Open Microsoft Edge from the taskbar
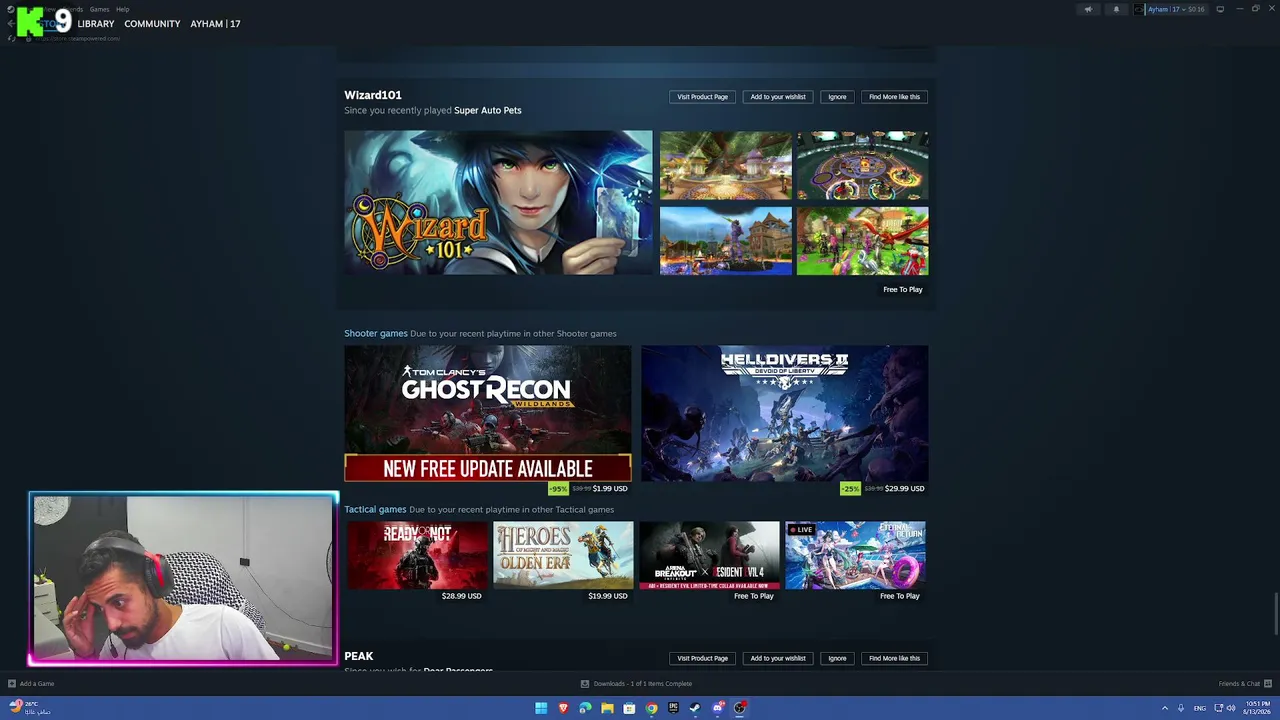The height and width of the screenshot is (720, 1280). pos(585,708)
